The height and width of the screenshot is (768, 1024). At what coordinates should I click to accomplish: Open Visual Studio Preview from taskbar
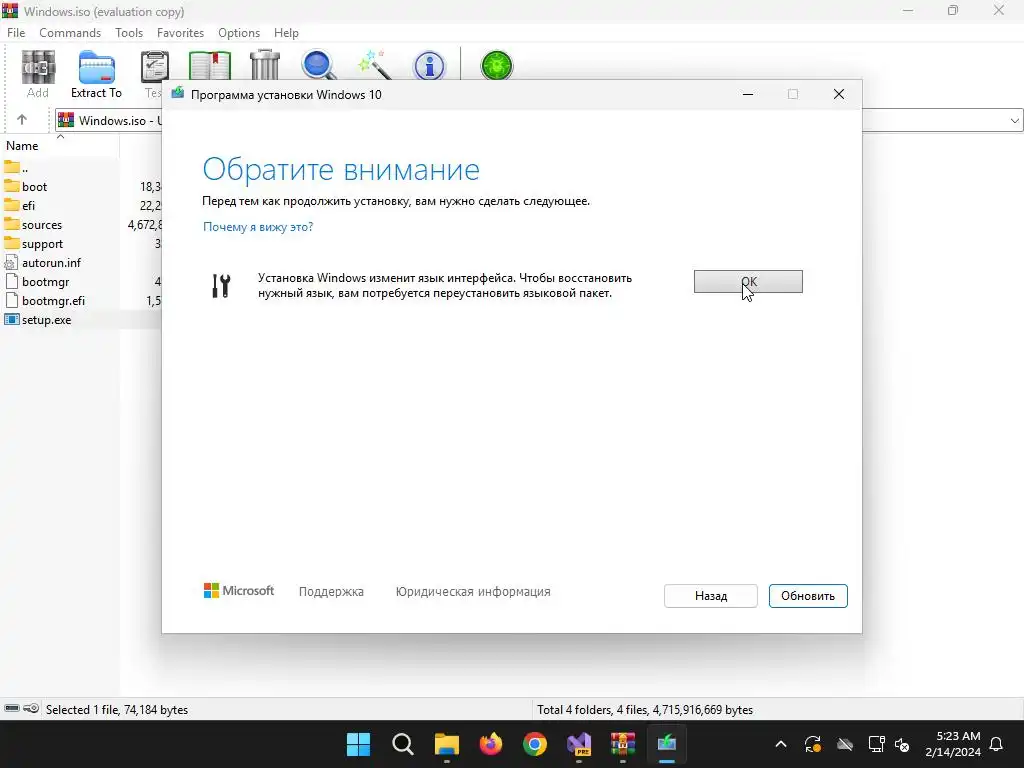579,744
